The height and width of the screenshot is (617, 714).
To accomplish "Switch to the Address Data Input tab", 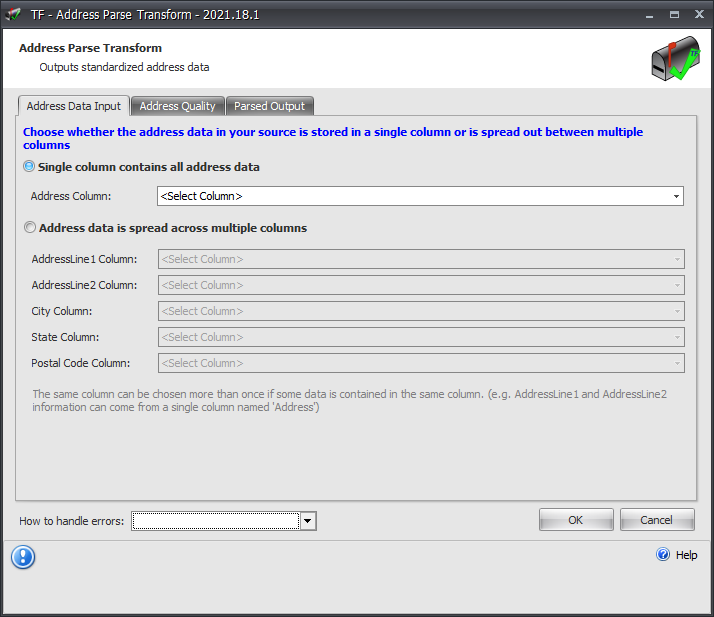I will click(x=74, y=106).
